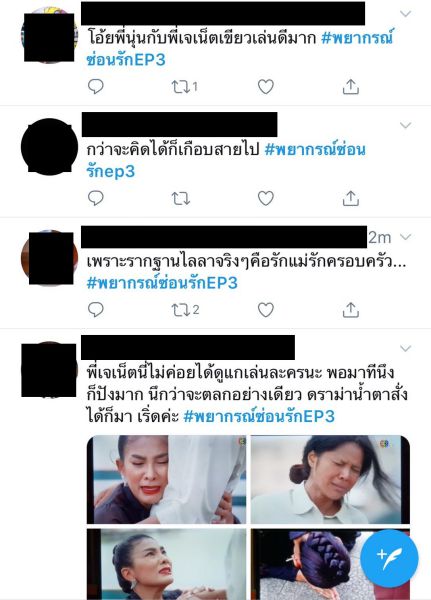Expand chevron menu on the fourth tweet
This screenshot has height=600, width=431.
coord(405,348)
